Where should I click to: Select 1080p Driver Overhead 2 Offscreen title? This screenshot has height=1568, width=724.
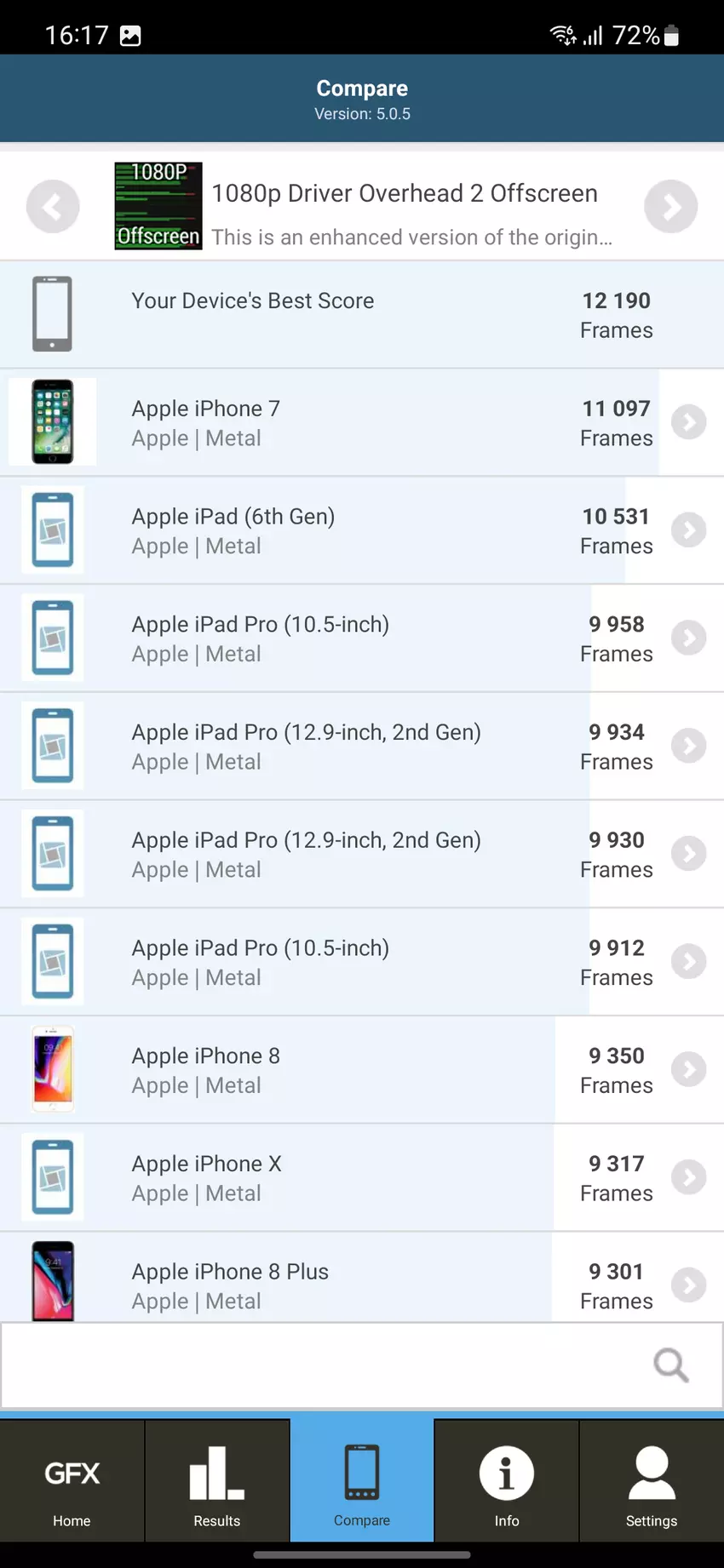(x=404, y=193)
